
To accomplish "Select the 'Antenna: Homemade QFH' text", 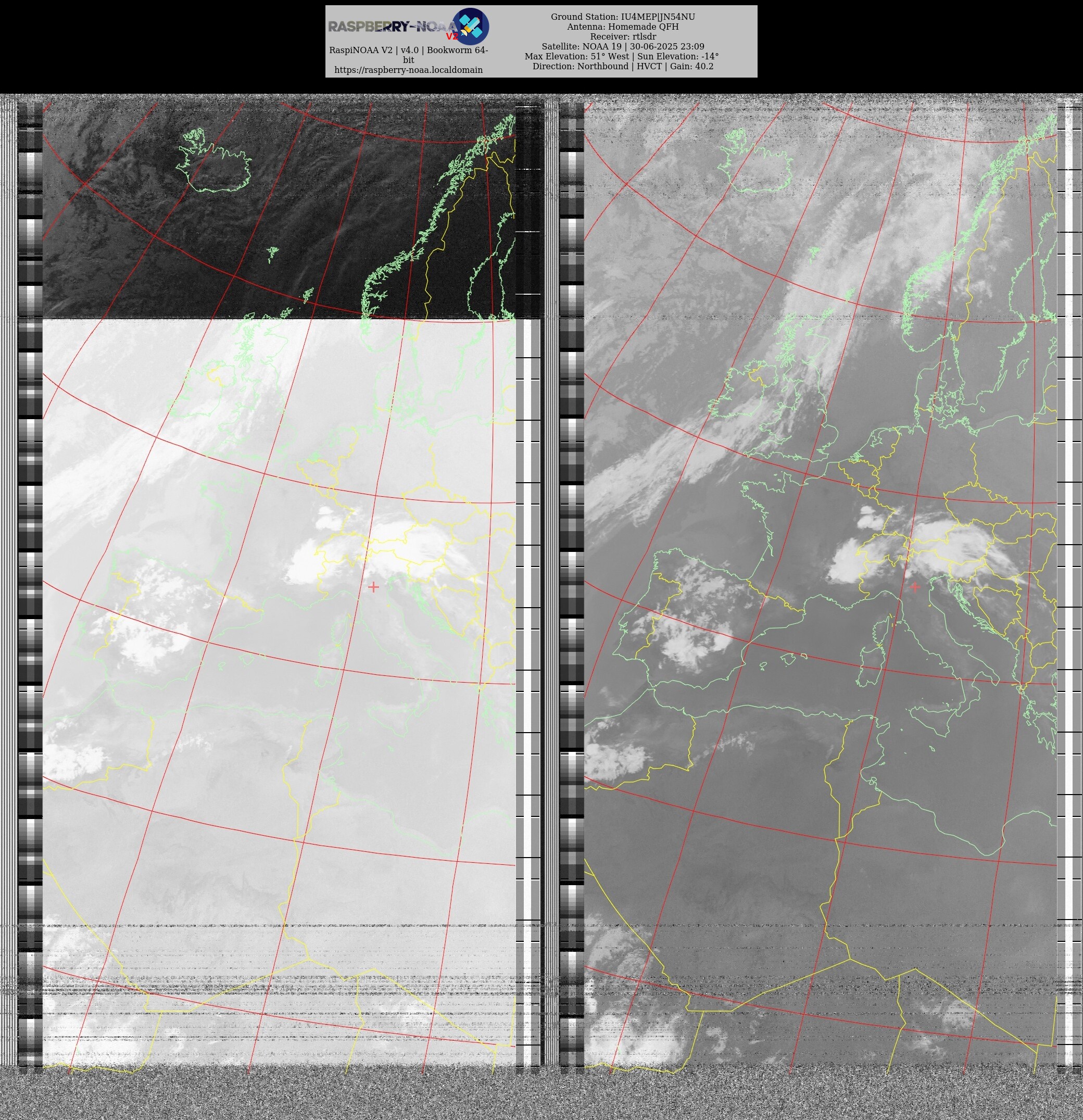I will 622,27.
